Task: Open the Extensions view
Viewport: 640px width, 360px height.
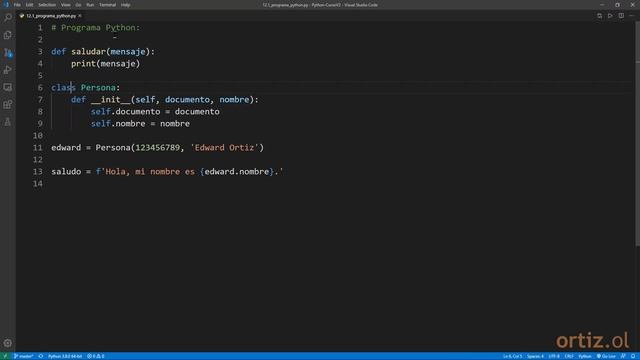Action: pos(7,105)
